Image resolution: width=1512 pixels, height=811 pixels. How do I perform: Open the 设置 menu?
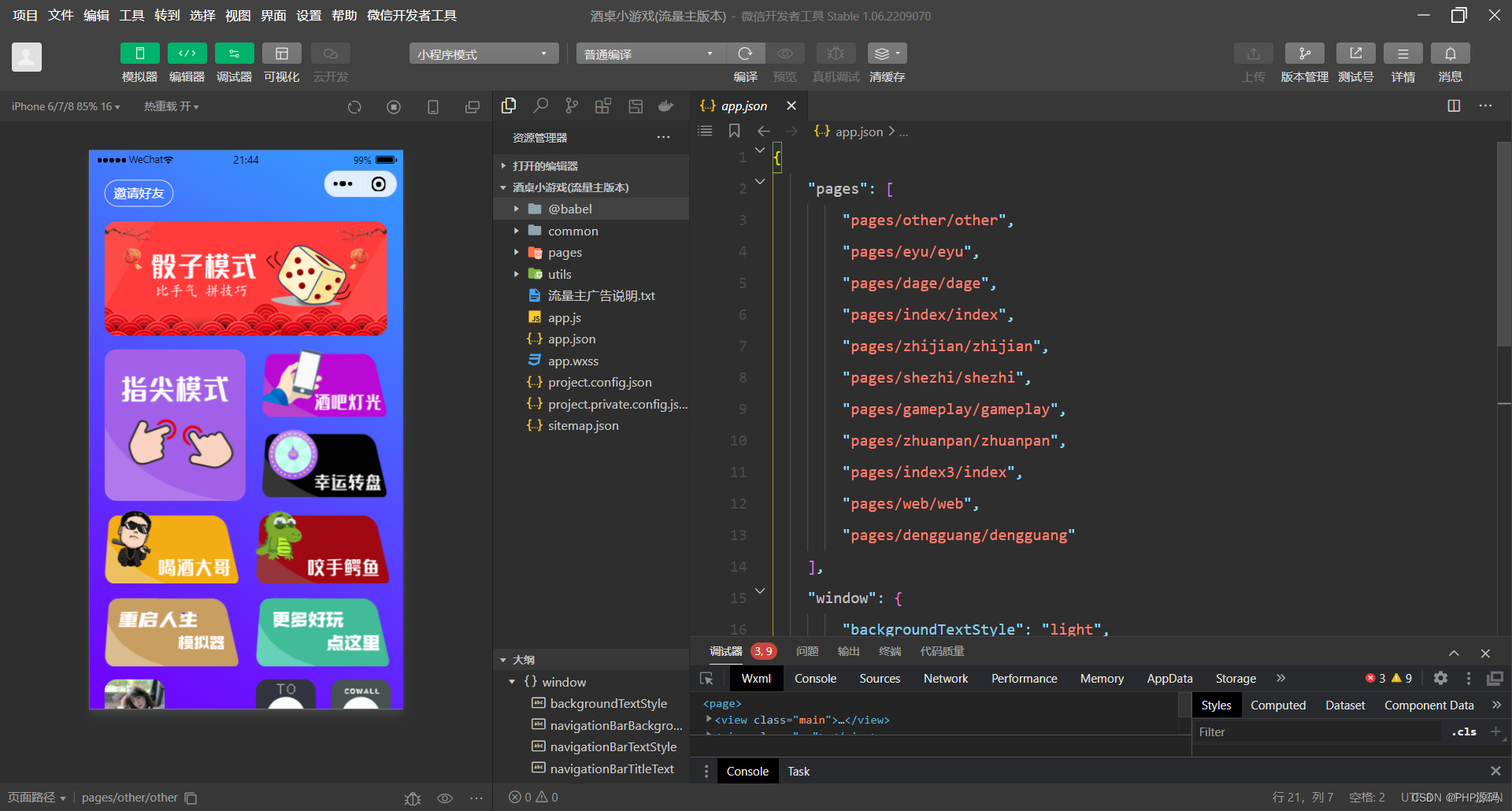309,15
